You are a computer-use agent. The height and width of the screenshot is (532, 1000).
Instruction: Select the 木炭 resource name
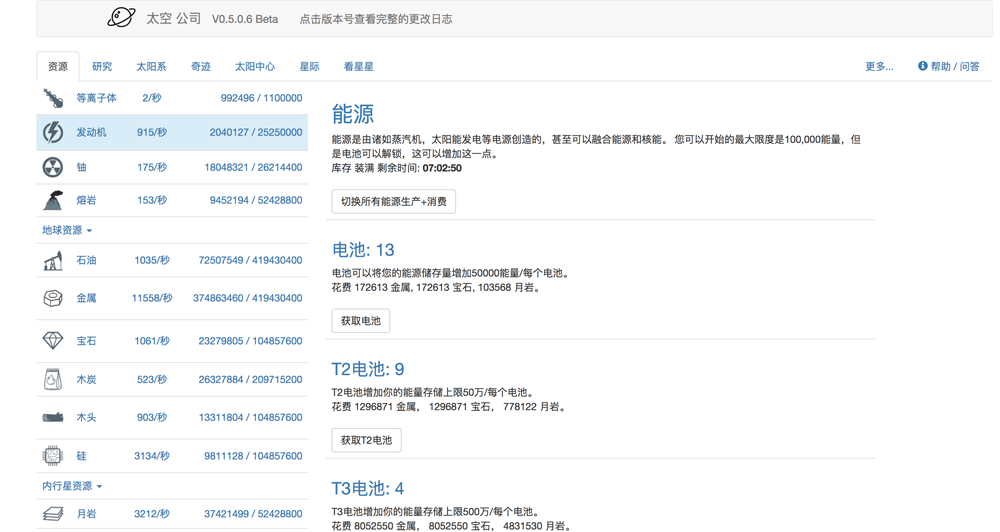[x=86, y=380]
